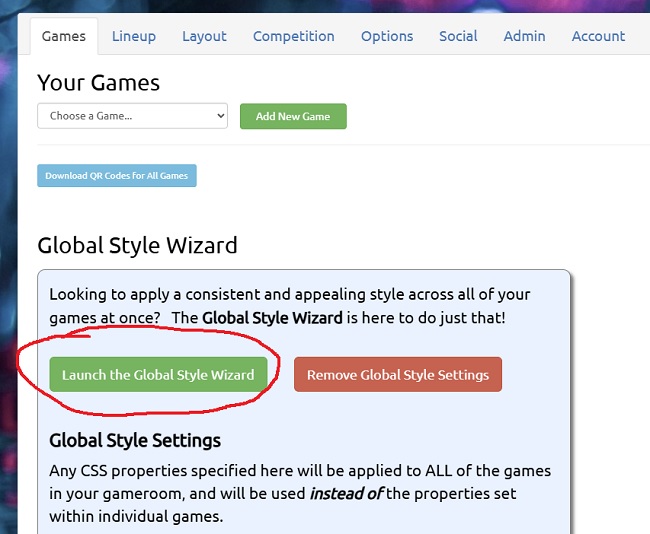Switch to the Lineup tab
The height and width of the screenshot is (534, 650).
[x=134, y=36]
